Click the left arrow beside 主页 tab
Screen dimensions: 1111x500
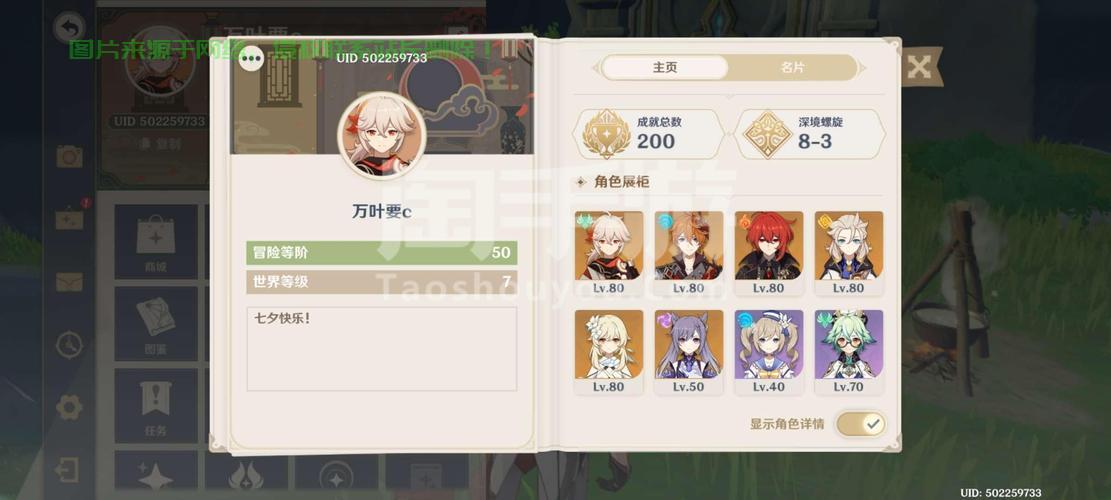coord(596,68)
